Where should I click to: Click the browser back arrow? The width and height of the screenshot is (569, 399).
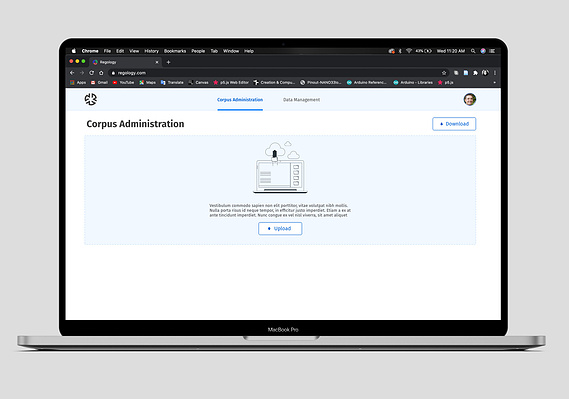pyautogui.click(x=72, y=73)
